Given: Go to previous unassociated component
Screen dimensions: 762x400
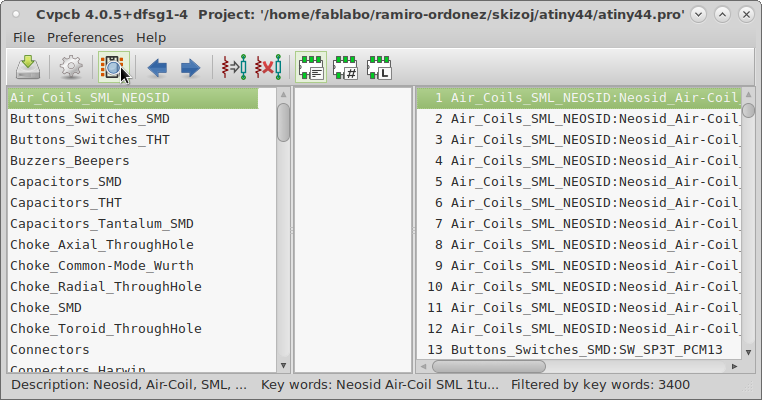Looking at the screenshot, I should click(x=157, y=68).
